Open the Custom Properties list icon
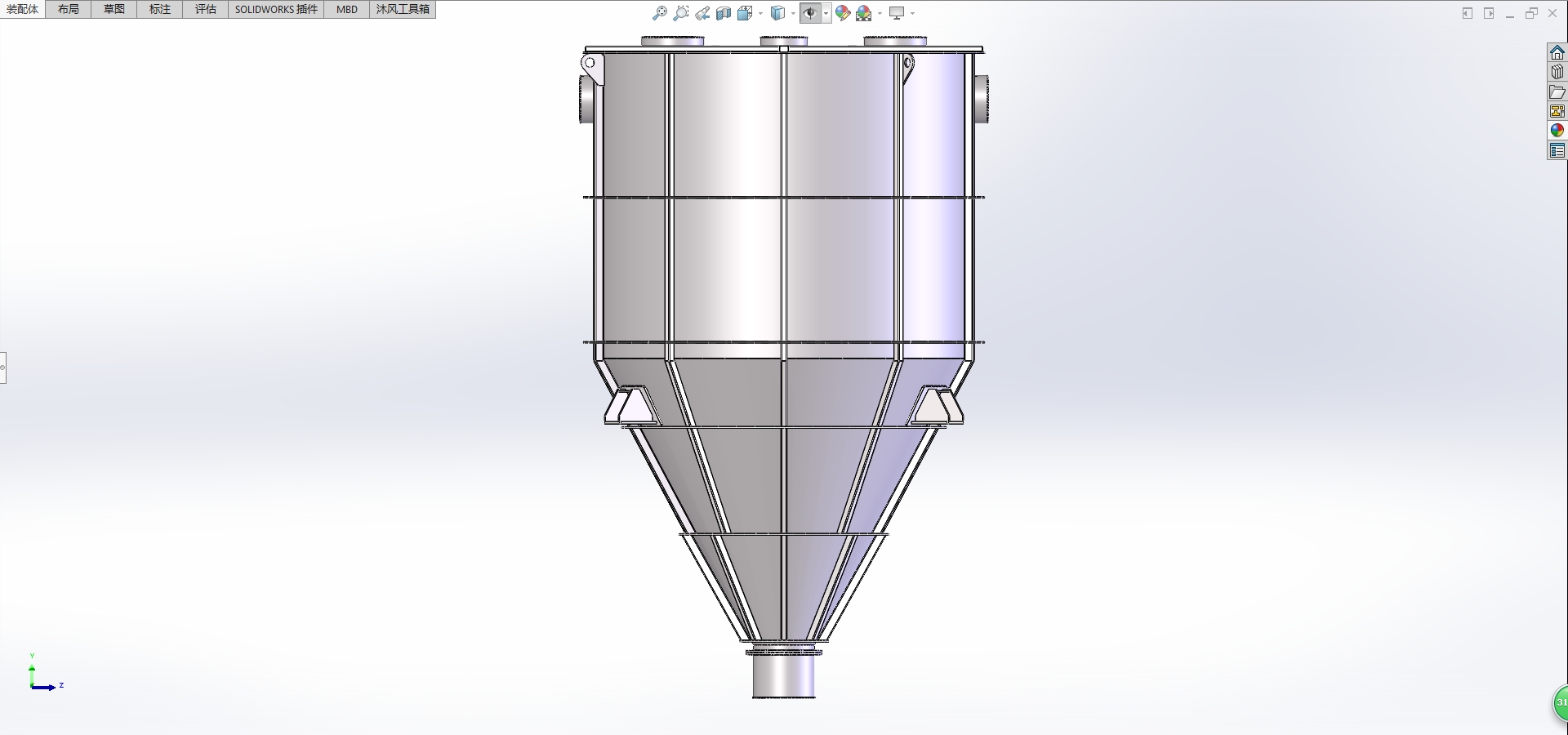Screen dimensions: 1568x735 click(1557, 150)
